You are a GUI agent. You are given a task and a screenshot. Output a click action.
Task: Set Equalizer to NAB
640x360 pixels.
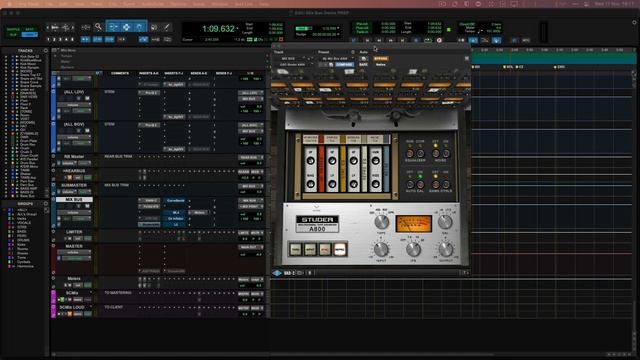409,153
